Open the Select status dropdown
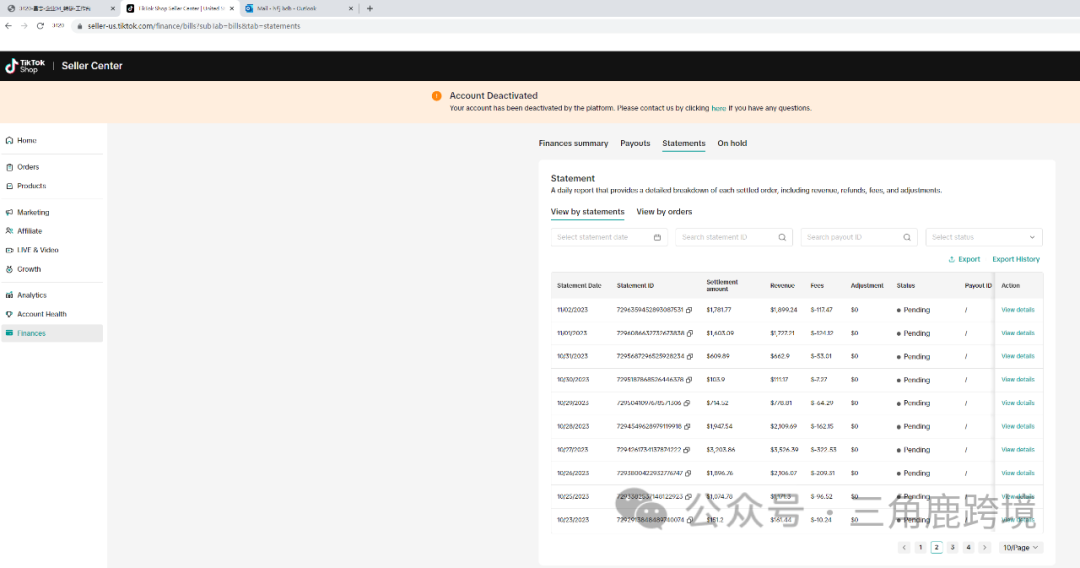The image size is (1080, 568). (x=984, y=238)
